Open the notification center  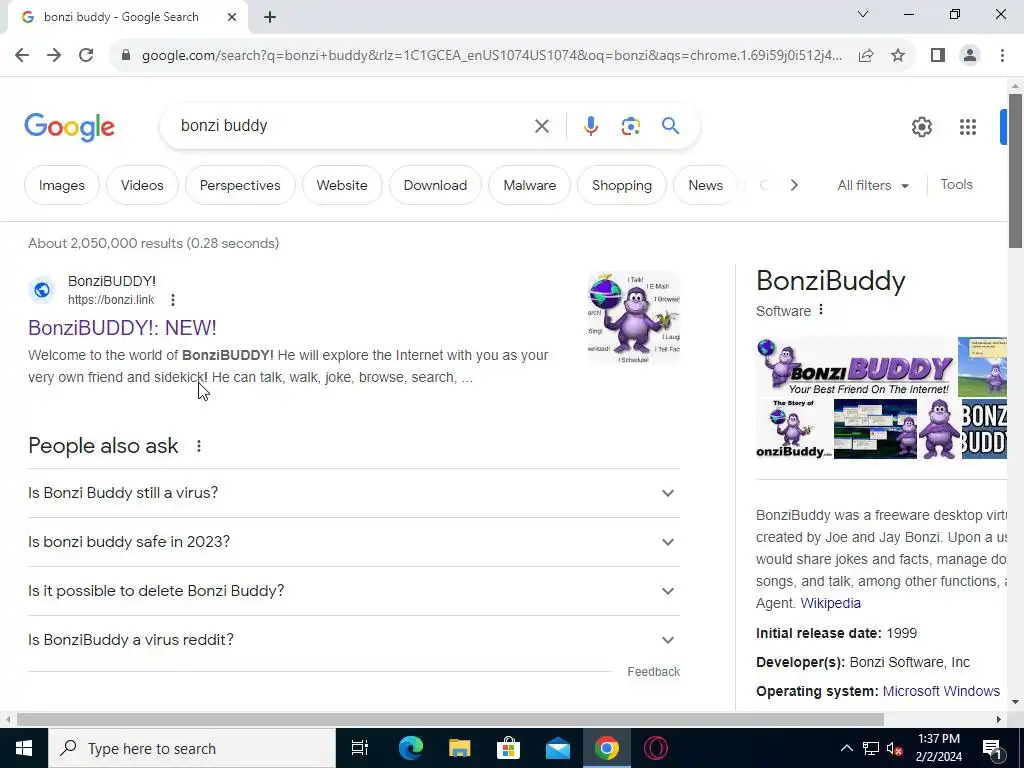pos(992,749)
